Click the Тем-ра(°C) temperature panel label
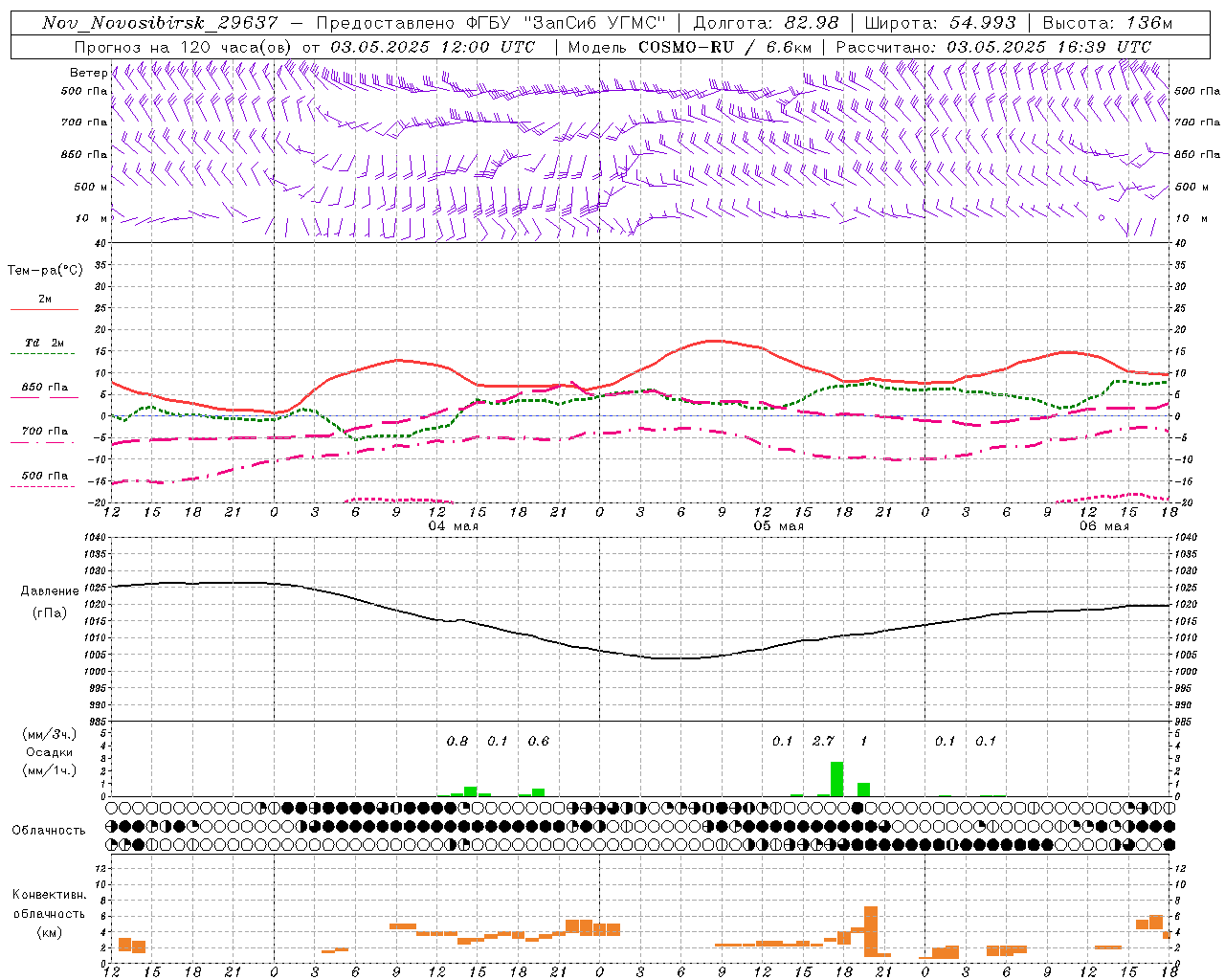 [x=45, y=271]
